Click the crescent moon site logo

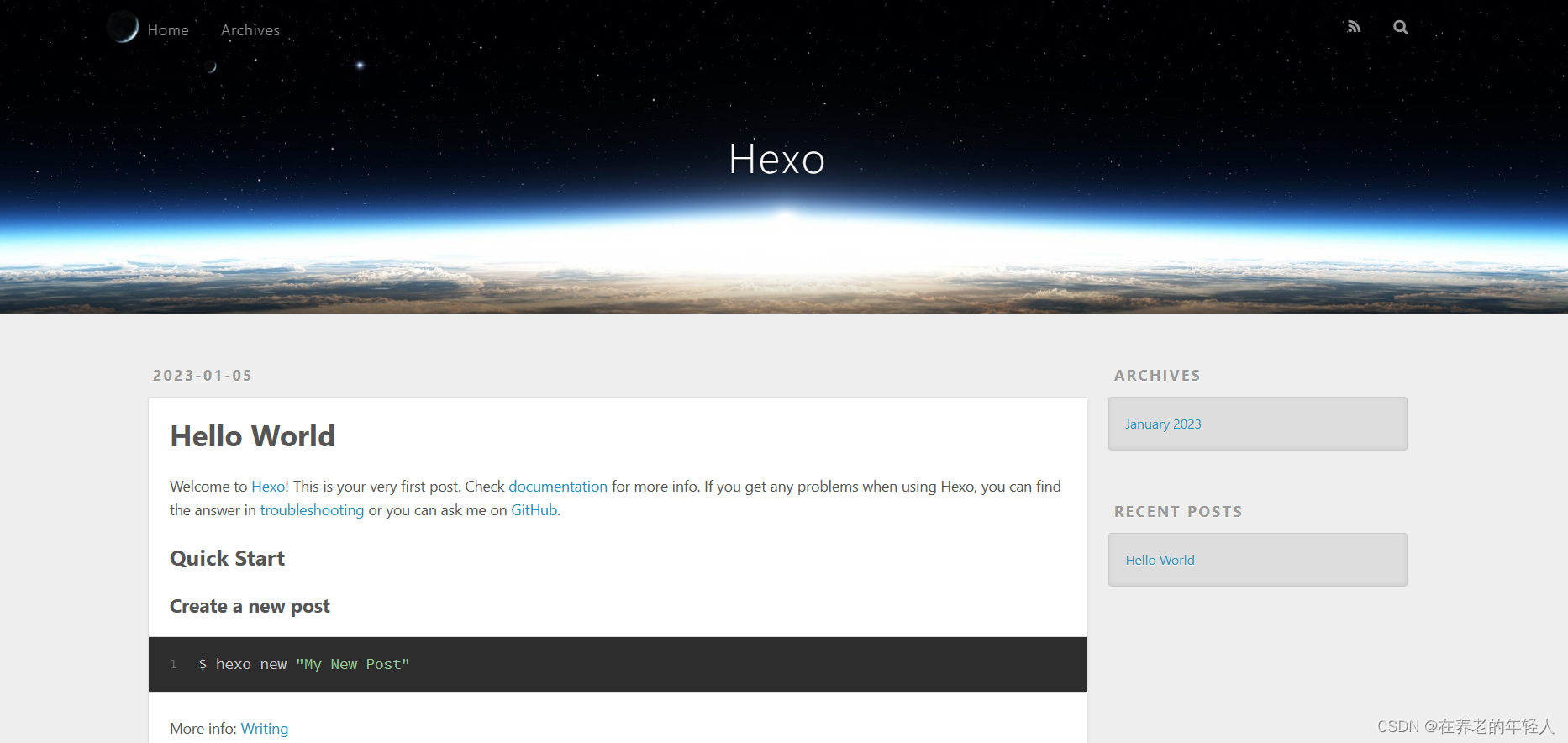123,27
